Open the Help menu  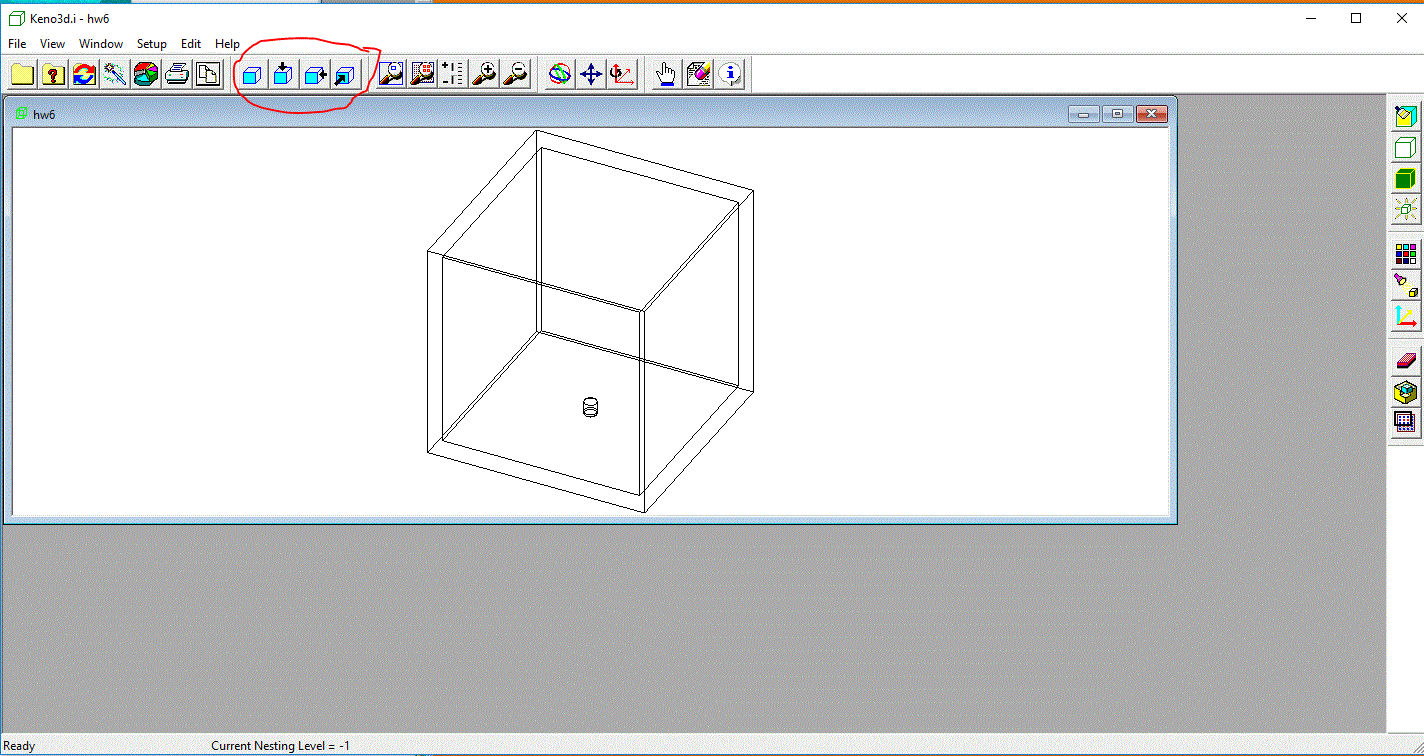pos(227,44)
